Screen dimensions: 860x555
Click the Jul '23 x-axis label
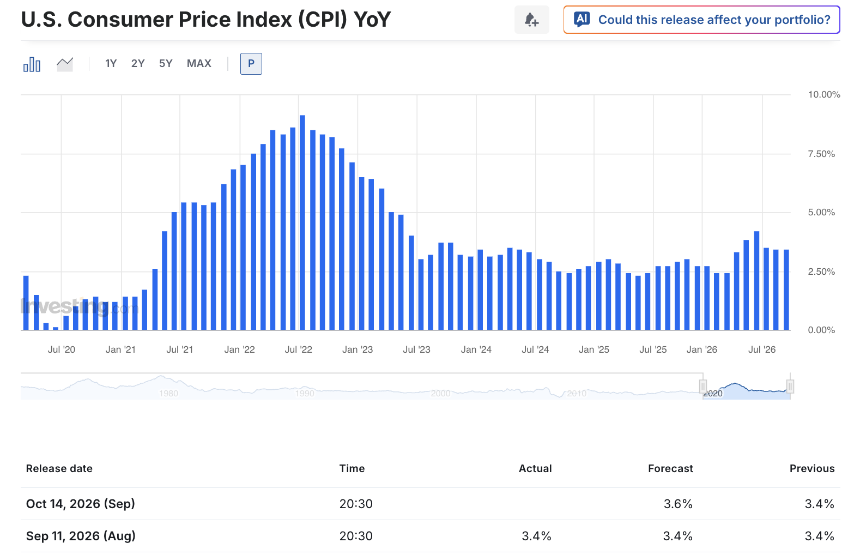coord(417,350)
